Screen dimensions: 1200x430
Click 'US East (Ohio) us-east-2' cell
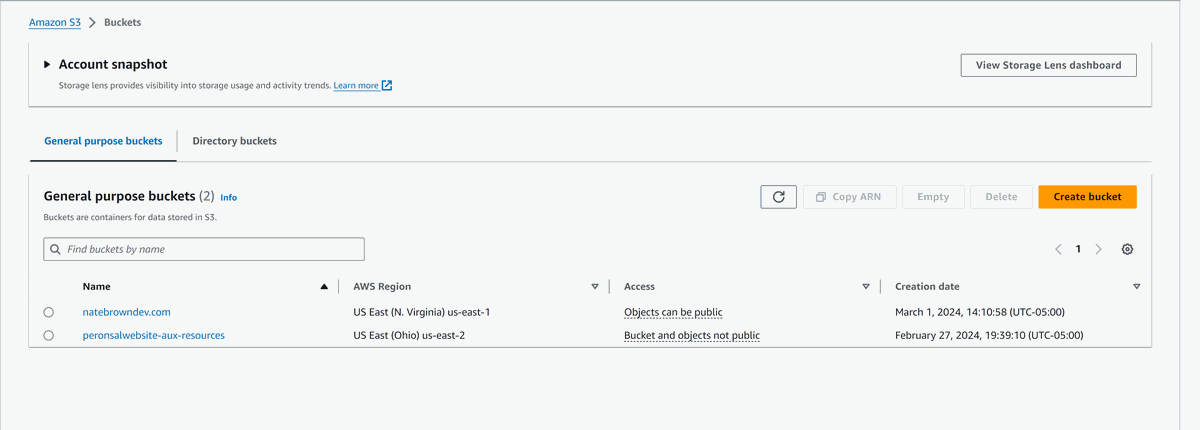(409, 336)
